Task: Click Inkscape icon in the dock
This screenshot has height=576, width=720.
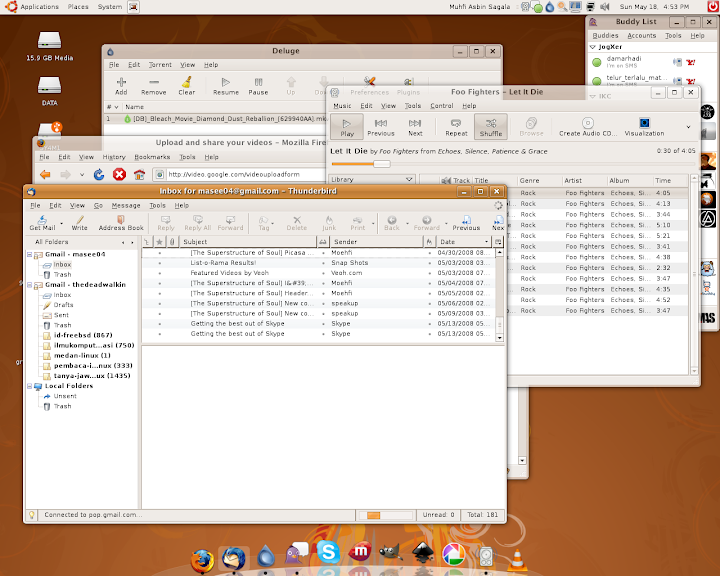Action: pos(423,552)
